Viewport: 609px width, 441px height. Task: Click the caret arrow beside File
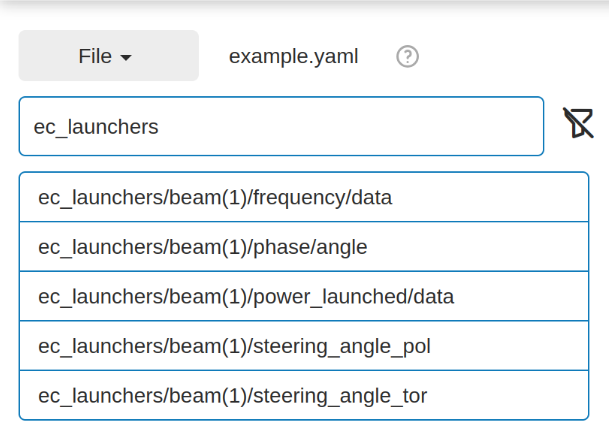click(126, 58)
